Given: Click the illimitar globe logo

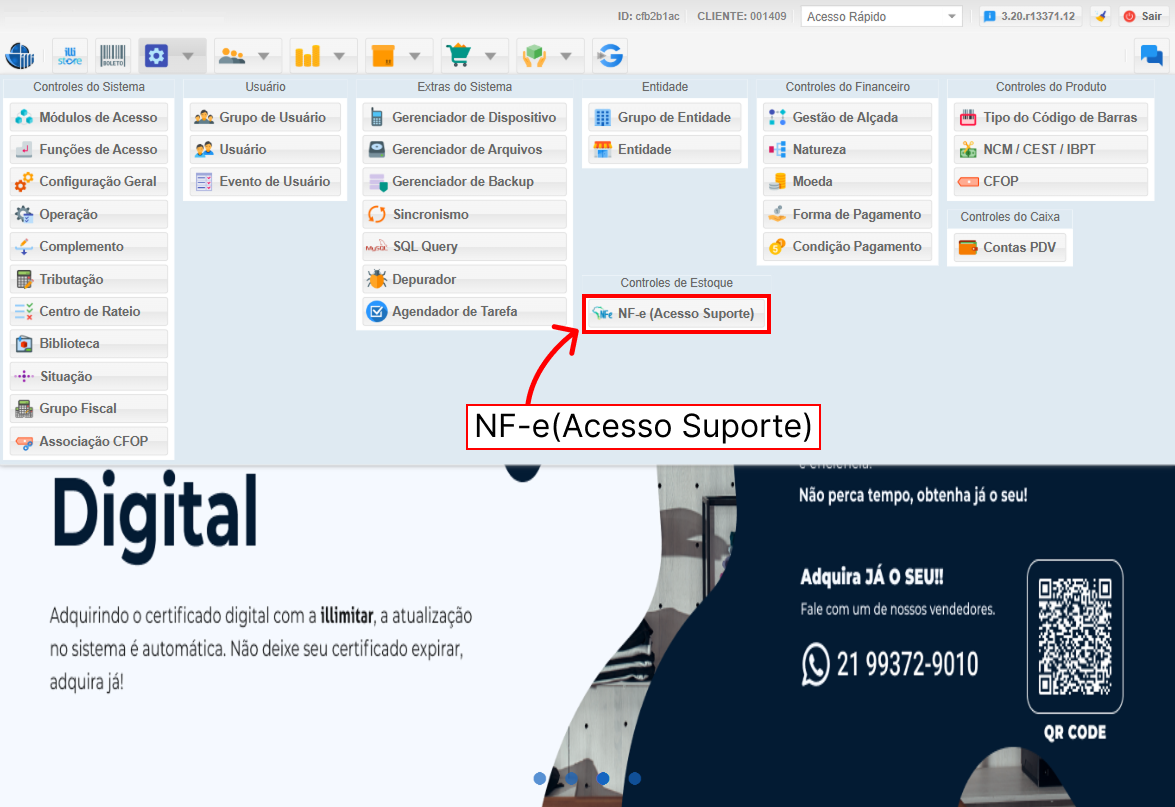Looking at the screenshot, I should (20, 56).
